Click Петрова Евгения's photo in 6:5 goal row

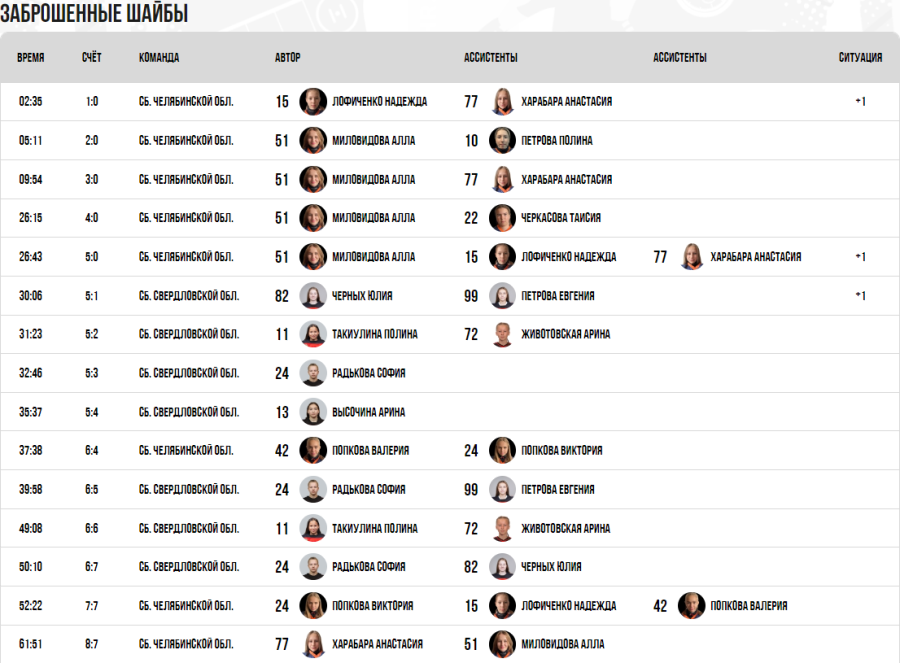(502, 490)
